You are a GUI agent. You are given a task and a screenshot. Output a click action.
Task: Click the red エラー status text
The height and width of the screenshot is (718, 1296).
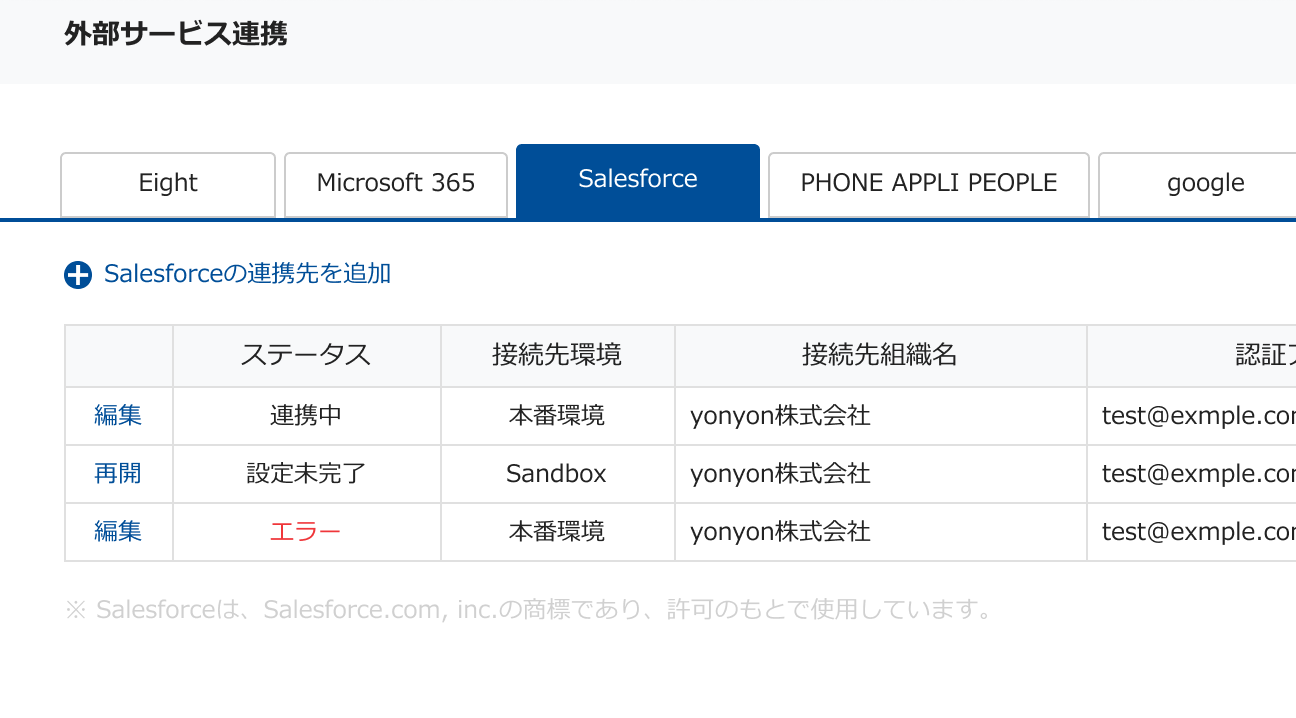306,532
